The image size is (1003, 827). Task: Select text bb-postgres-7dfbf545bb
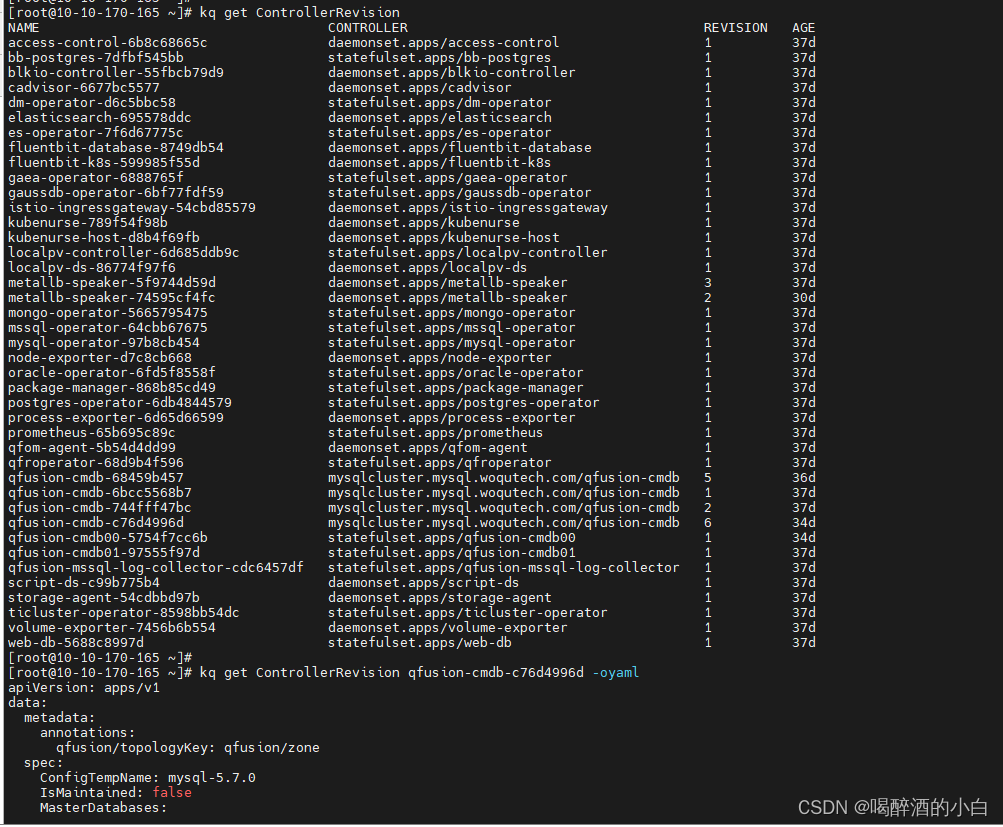96,58
